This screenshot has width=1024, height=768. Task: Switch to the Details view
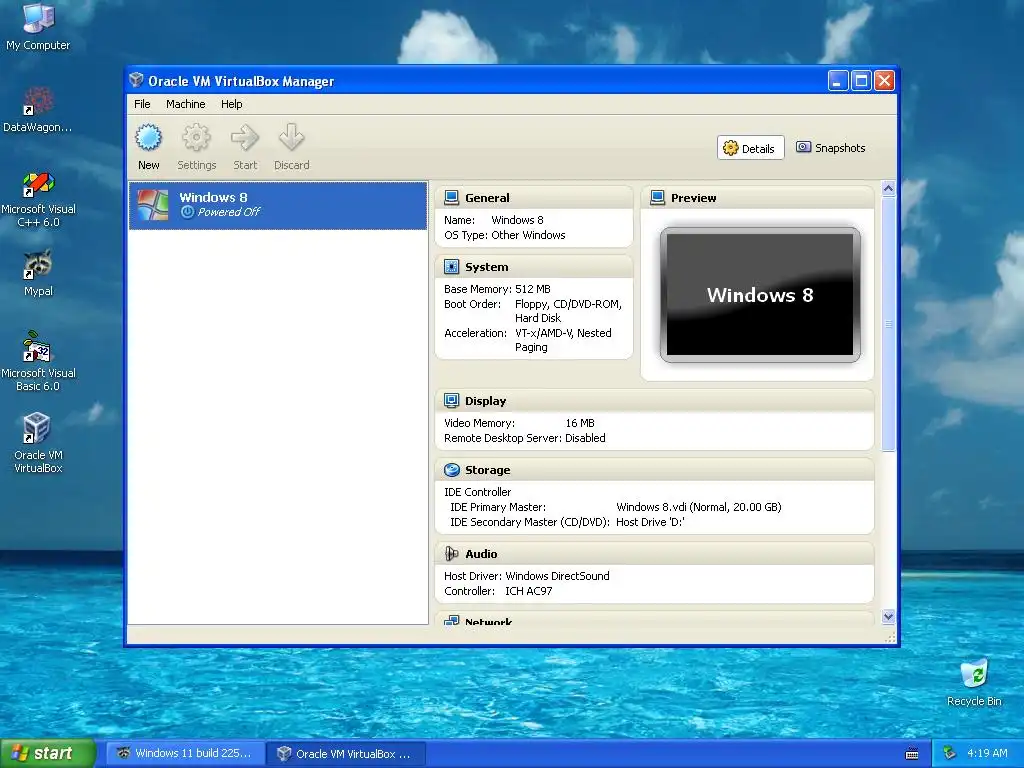(750, 148)
